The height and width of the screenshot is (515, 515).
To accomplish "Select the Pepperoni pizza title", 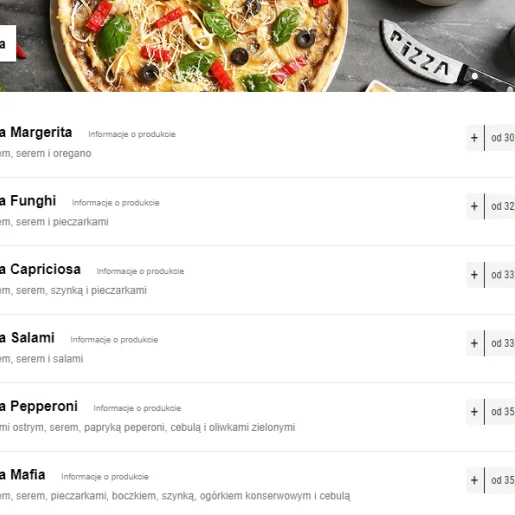I will click(39, 406).
